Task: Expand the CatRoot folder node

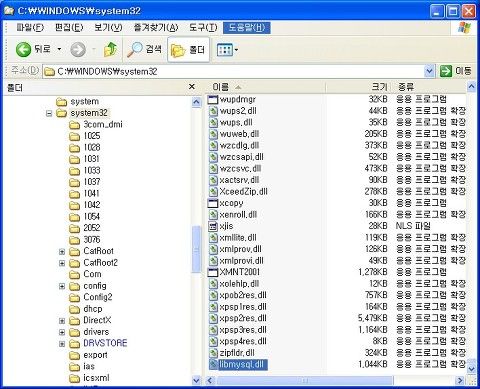Action: click(62, 252)
